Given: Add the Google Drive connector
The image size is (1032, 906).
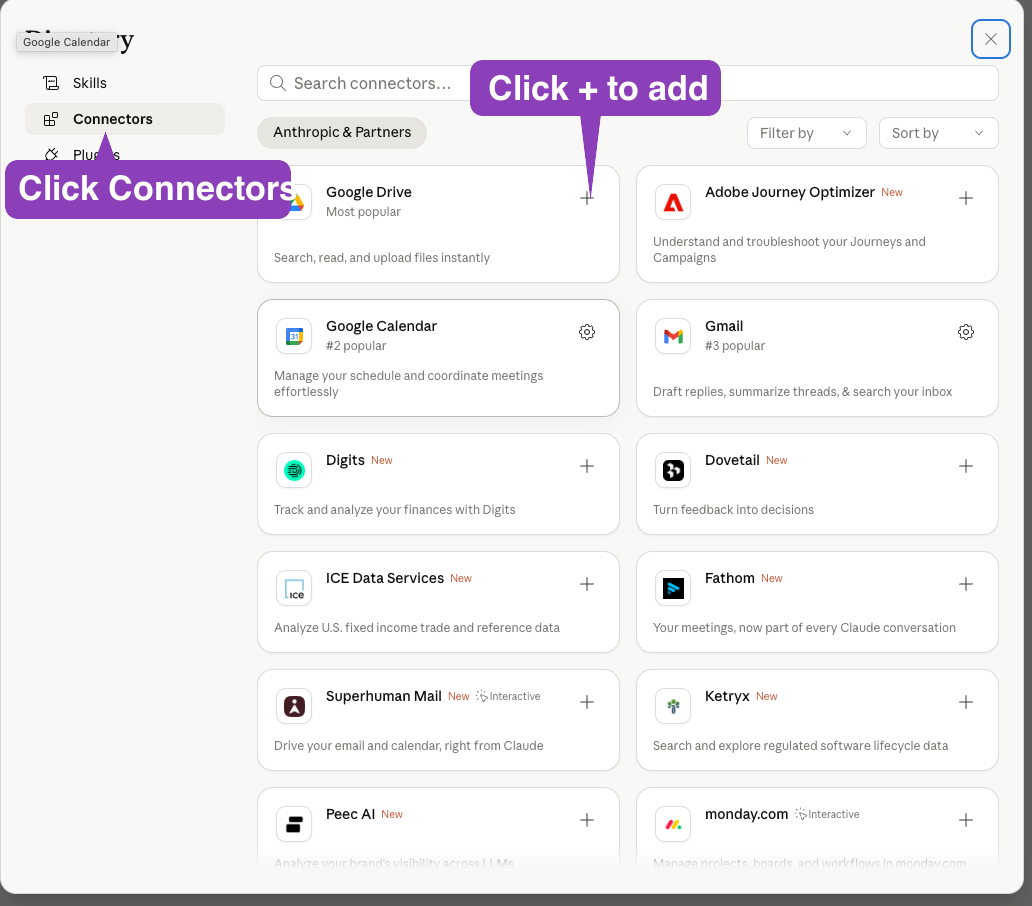Looking at the screenshot, I should click(586, 198).
